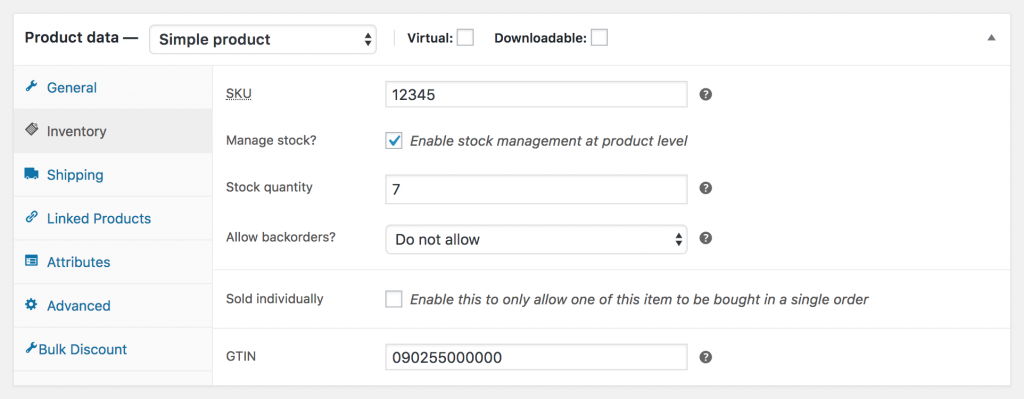Select the Inventory tab
Viewport: 1024px width, 399px height.
pos(113,131)
